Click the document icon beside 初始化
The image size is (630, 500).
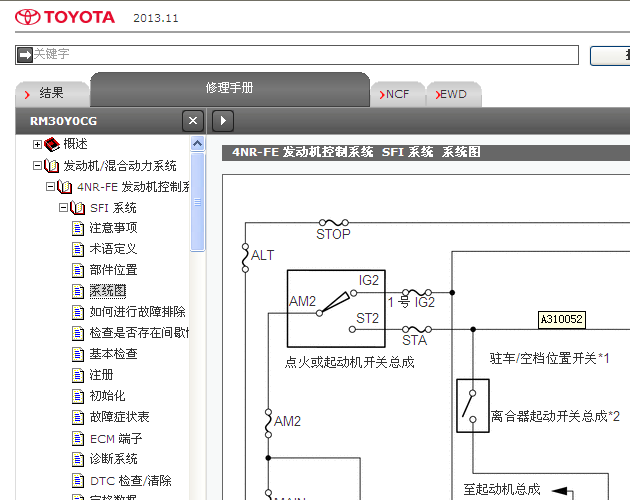[78, 396]
